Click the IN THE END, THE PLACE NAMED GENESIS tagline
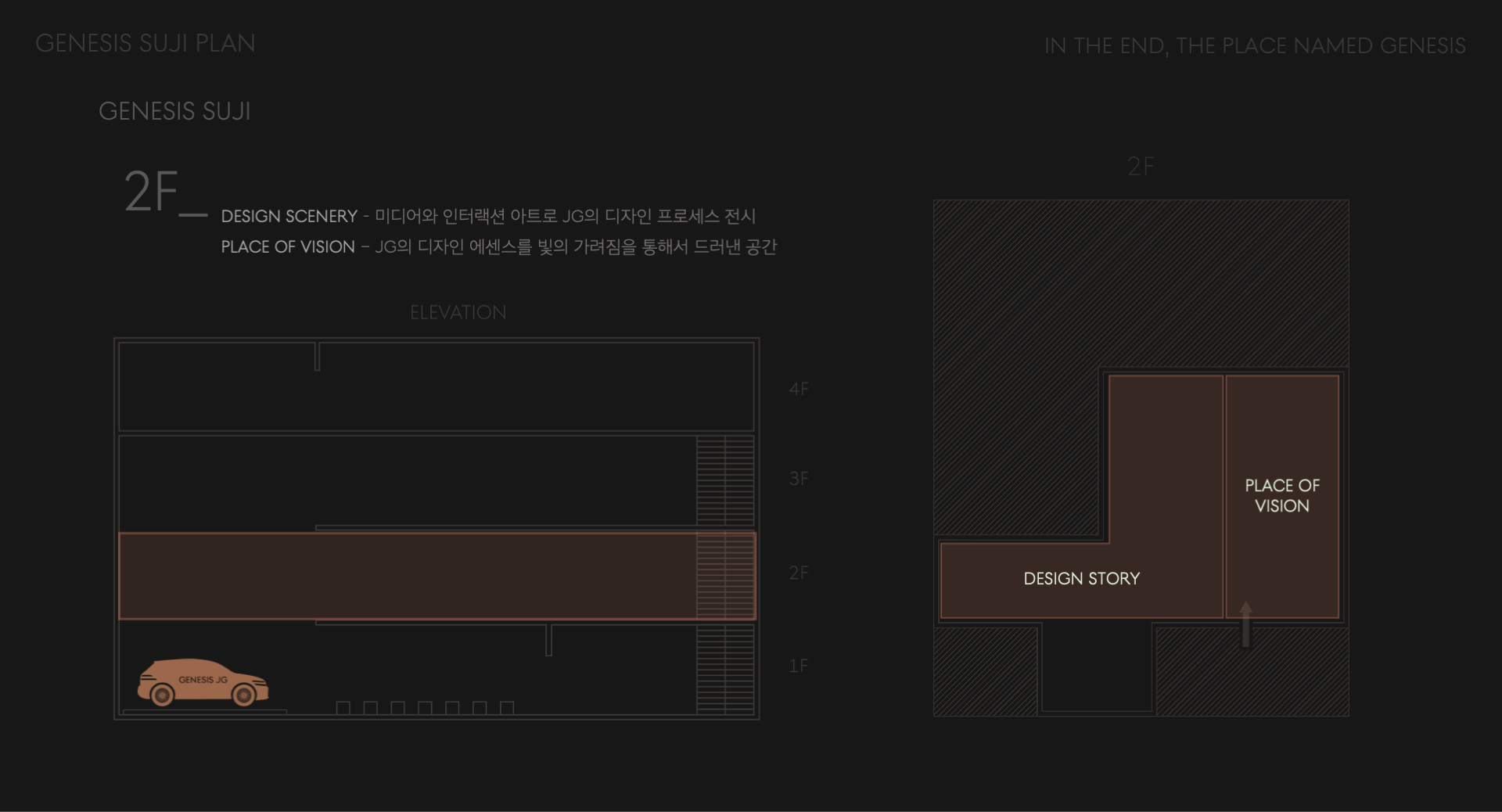1502x812 pixels. 1255,46
